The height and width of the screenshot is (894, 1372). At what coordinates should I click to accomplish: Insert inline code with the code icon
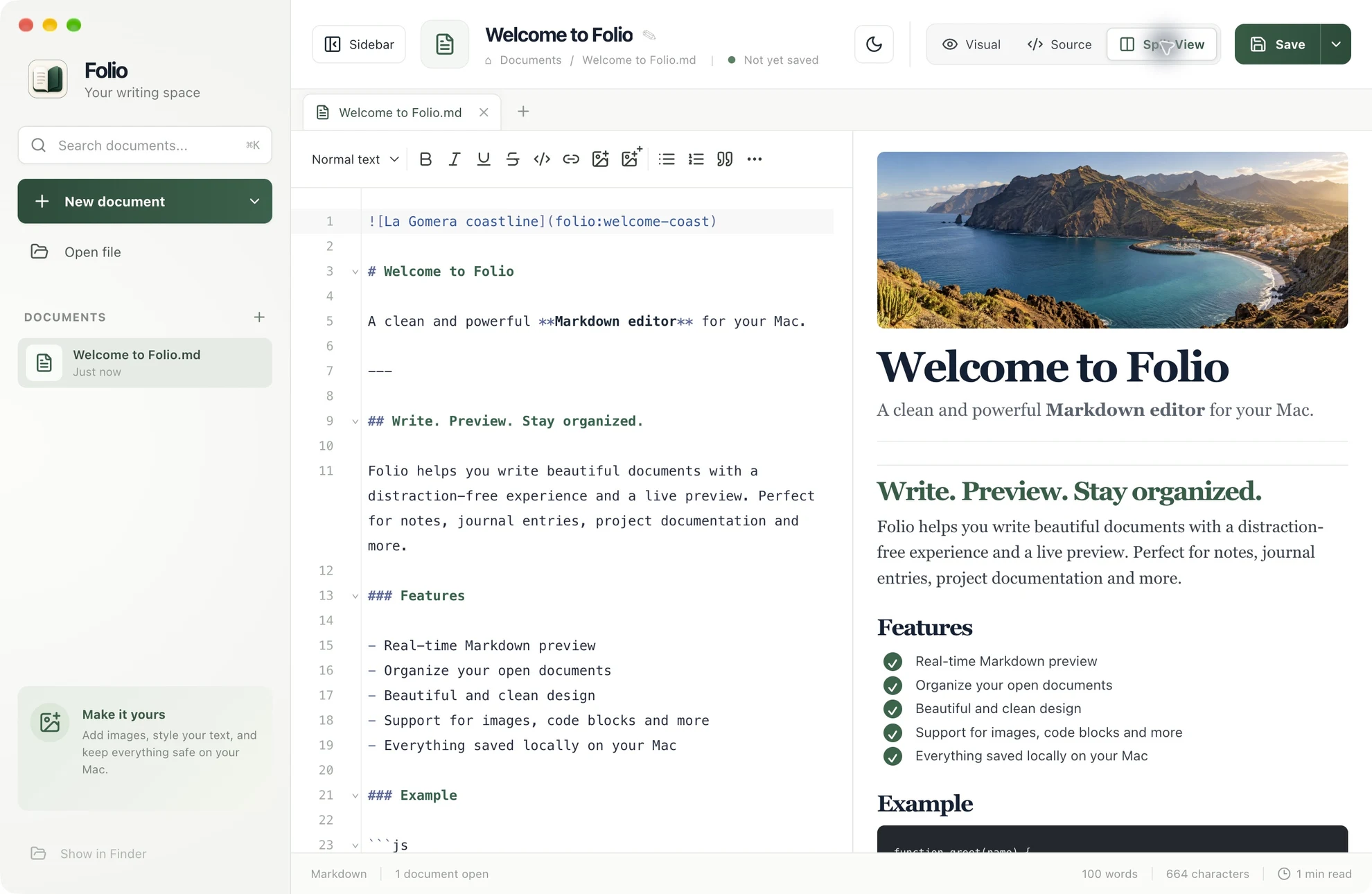(x=542, y=159)
